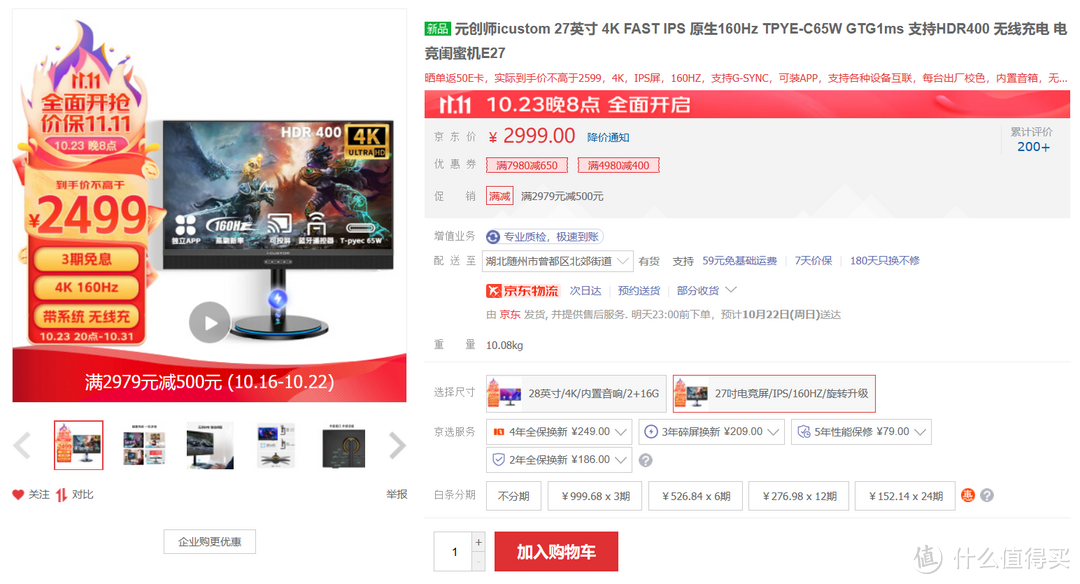Click the 次日达 delivery option
This screenshot has height=584, width=1080.
(585, 291)
